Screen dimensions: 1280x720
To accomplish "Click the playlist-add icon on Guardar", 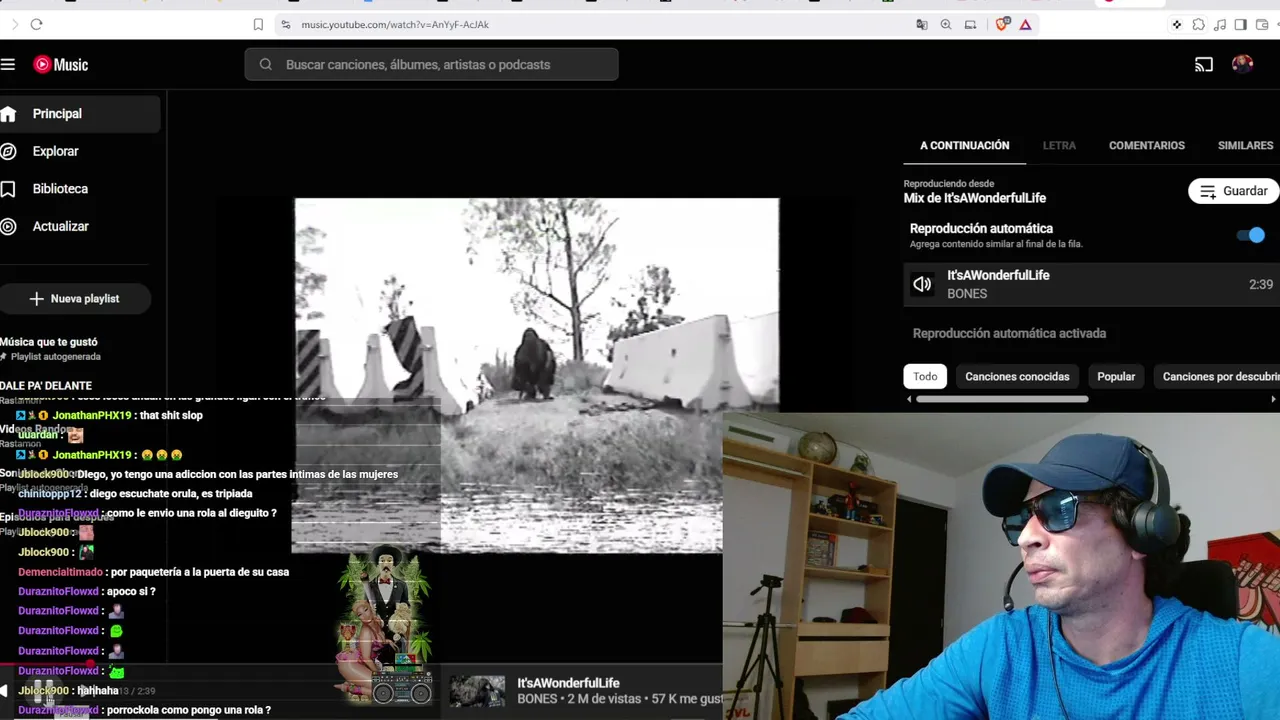I will click(1208, 191).
